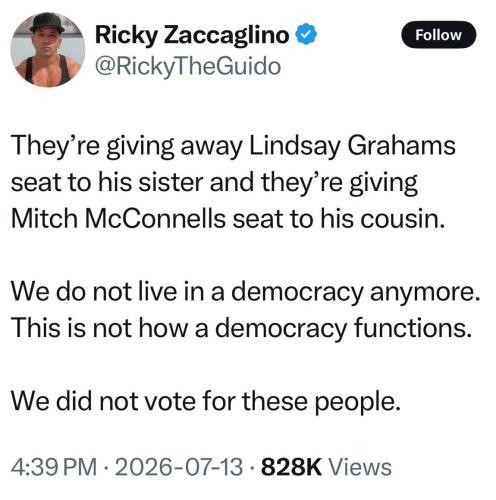Click the opening words They're giving away

(x=126, y=147)
